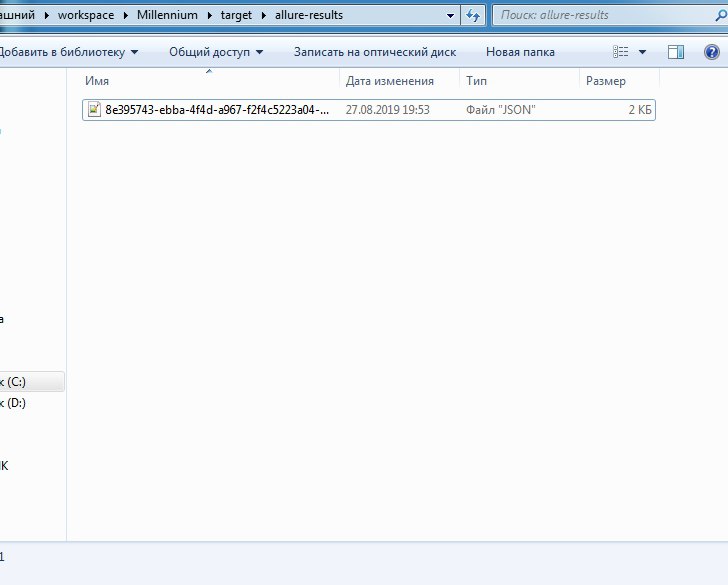This screenshot has width=728, height=585.
Task: Click the date 27.08.2019 19:53
Action: click(387, 110)
